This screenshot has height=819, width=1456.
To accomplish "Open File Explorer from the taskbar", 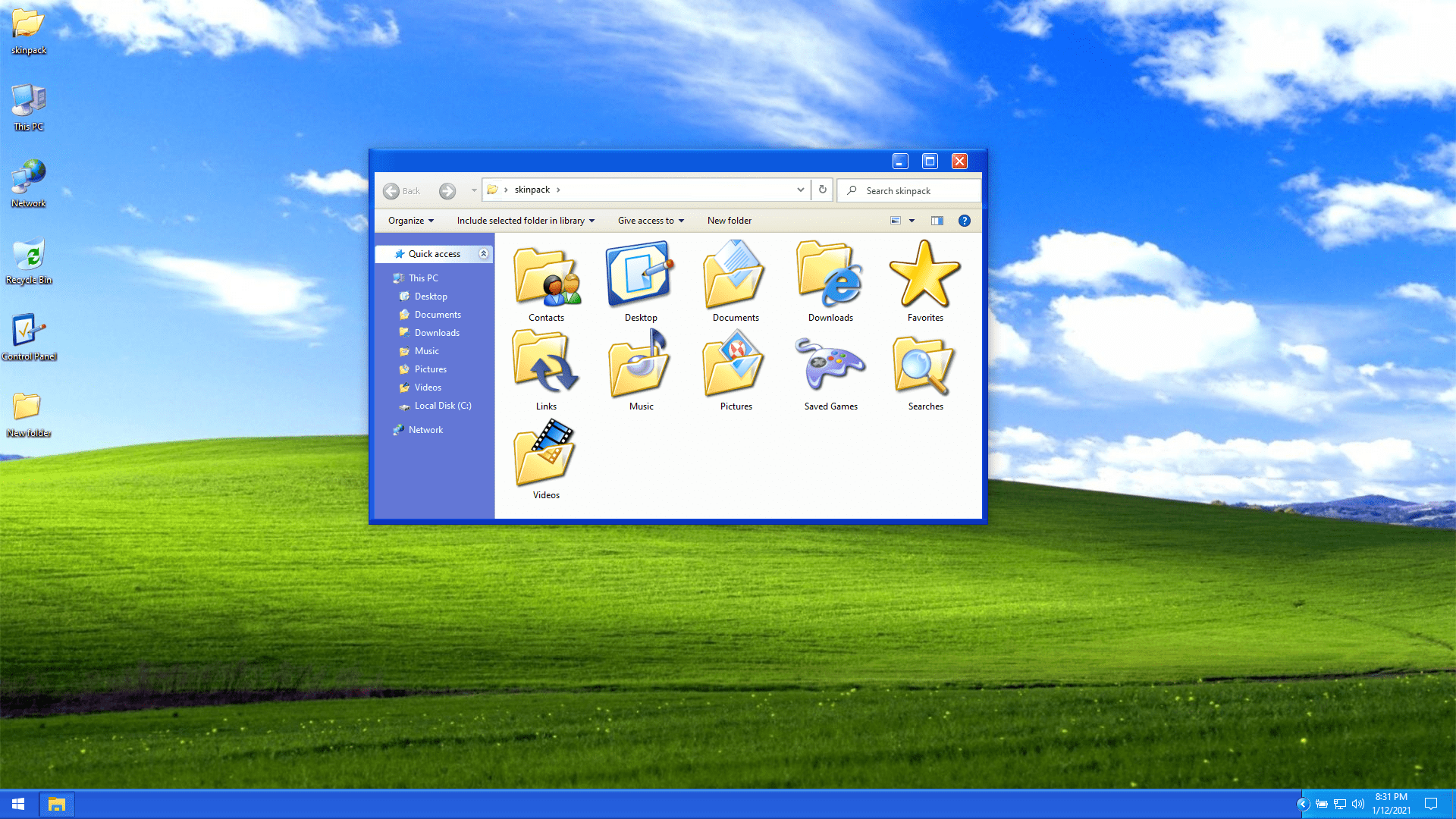I will (57, 804).
